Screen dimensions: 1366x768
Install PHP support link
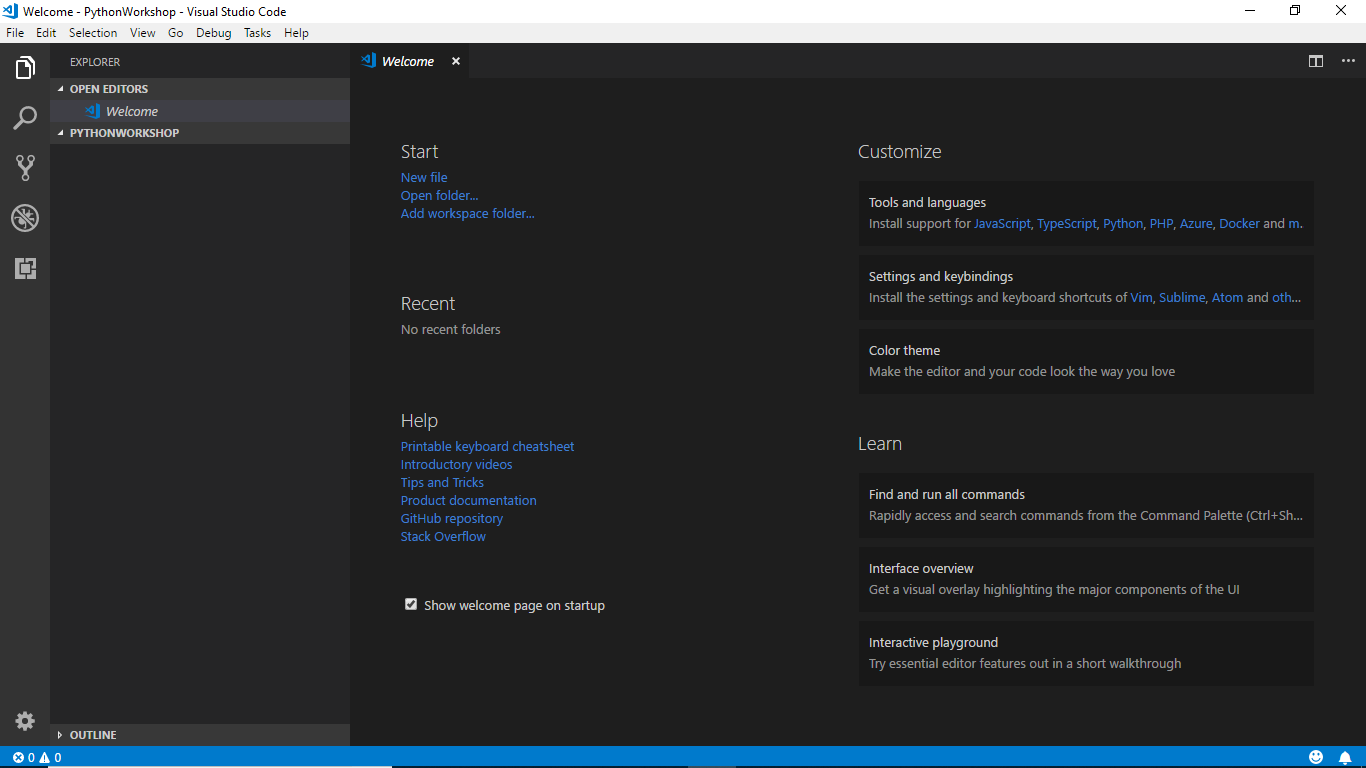[x=1161, y=223]
